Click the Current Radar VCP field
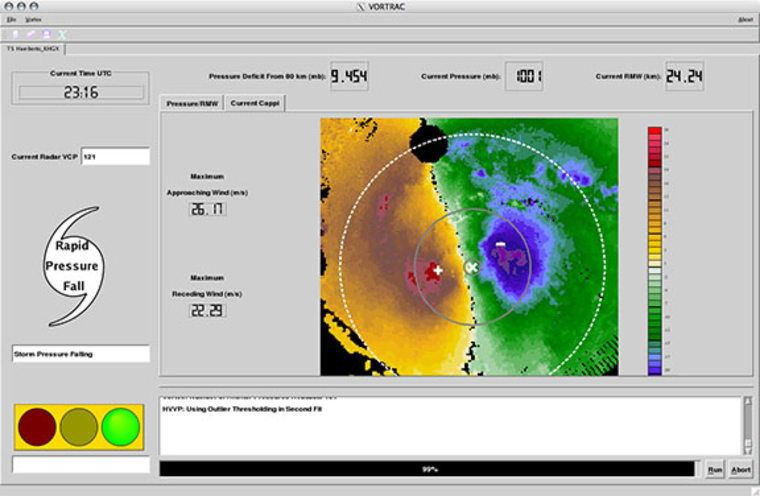Image resolution: width=760 pixels, height=496 pixels. [x=115, y=157]
